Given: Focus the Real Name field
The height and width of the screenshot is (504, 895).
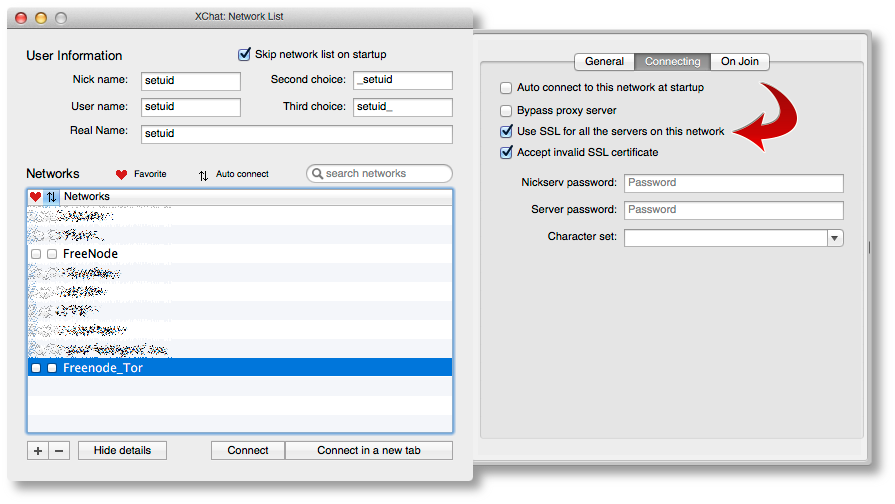Looking at the screenshot, I should (x=297, y=134).
